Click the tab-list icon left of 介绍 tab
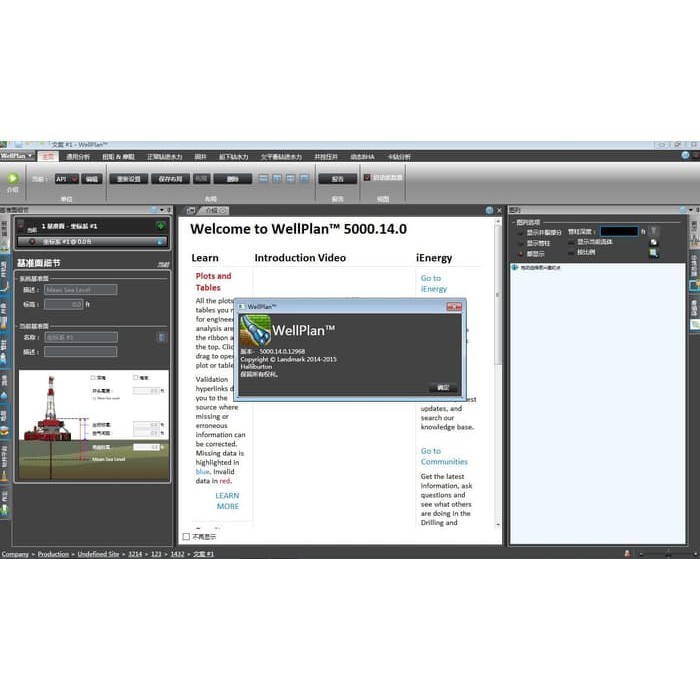Viewport: 700px width, 700px height. coord(191,210)
